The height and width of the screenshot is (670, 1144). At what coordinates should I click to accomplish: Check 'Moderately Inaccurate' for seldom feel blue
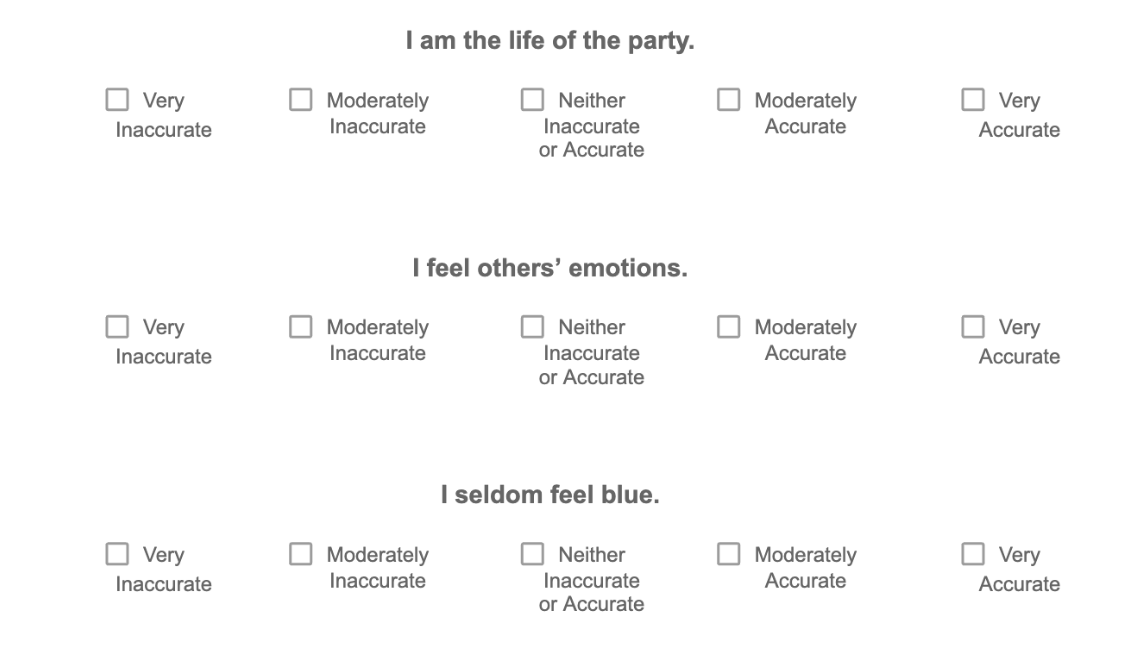(x=301, y=554)
